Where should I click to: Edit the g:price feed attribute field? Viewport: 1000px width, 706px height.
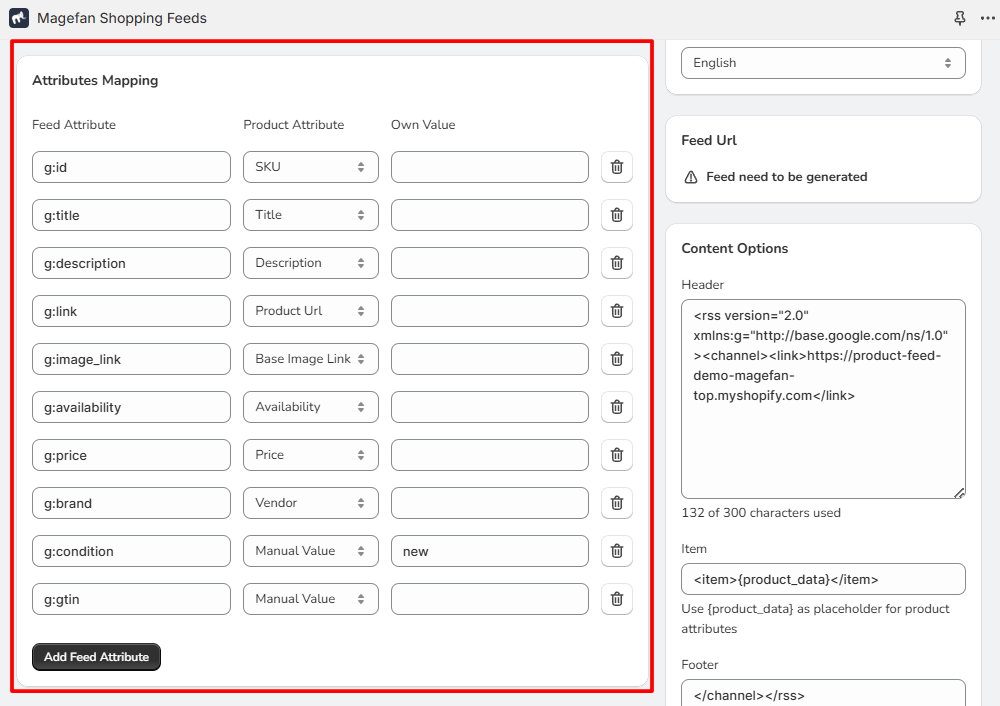[131, 455]
